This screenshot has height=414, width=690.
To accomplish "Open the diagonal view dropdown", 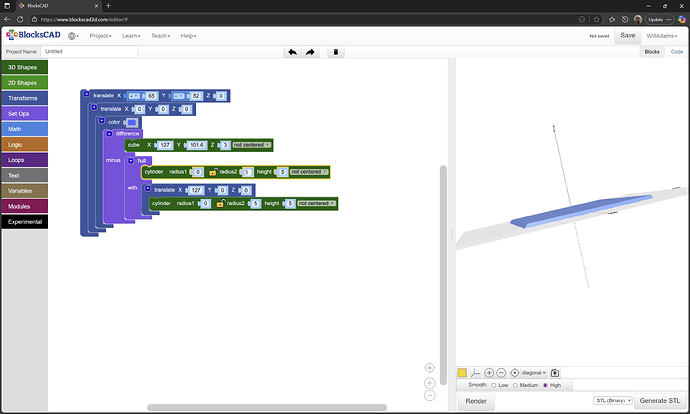I will [x=534, y=373].
